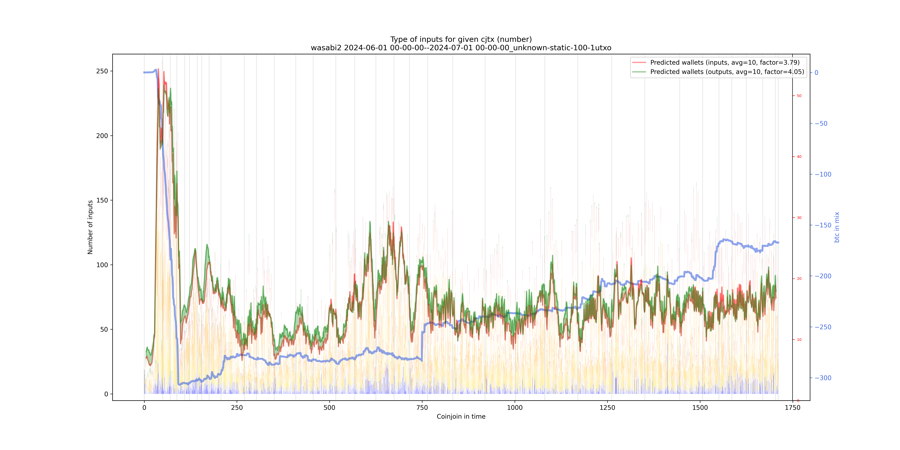Click left y-axis tick label 200
Screen dimensions: 900x450
102,136
